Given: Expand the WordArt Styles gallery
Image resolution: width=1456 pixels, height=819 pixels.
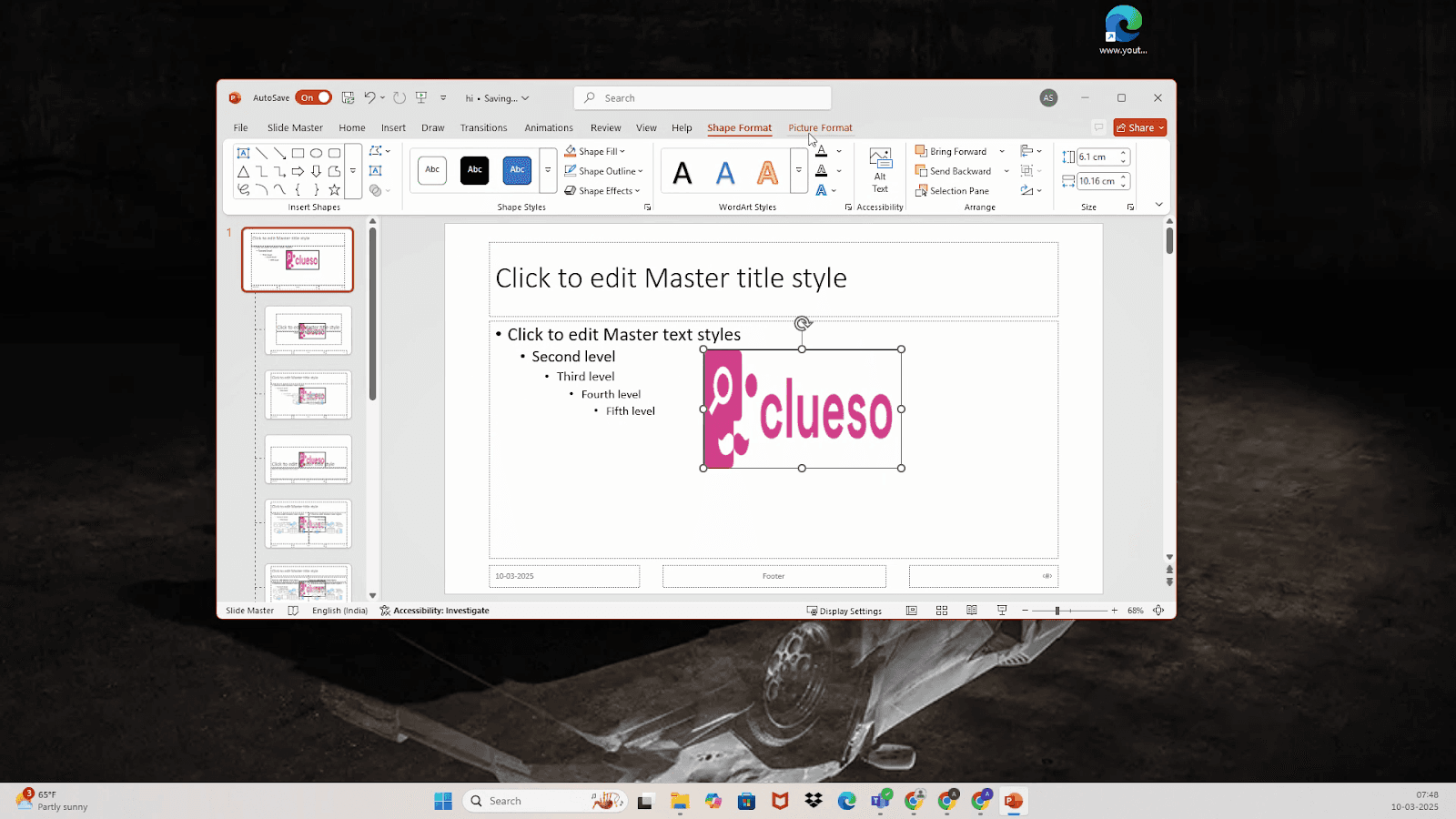Looking at the screenshot, I should (x=798, y=170).
